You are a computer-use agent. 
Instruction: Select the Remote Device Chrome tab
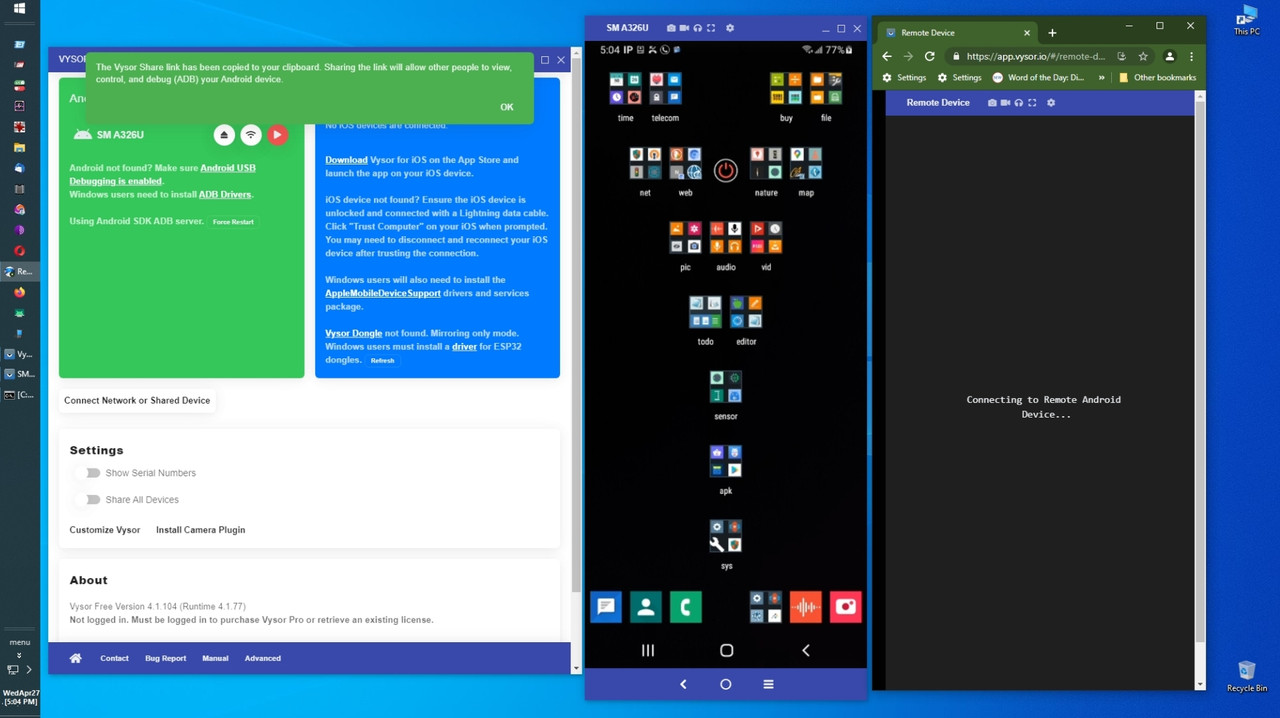958,32
